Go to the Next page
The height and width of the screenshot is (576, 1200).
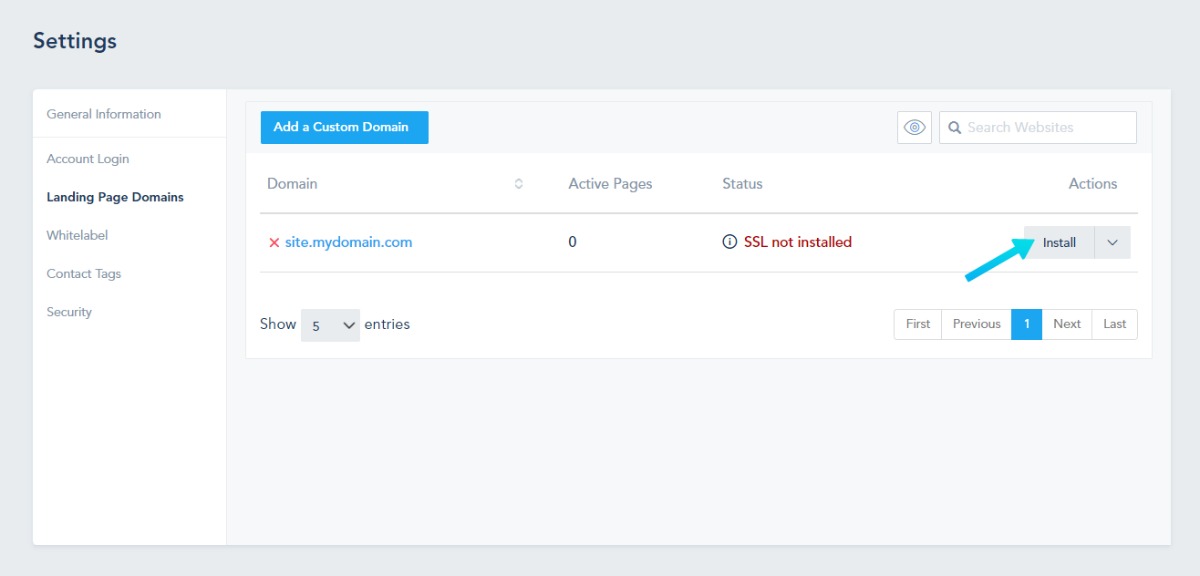click(1066, 324)
